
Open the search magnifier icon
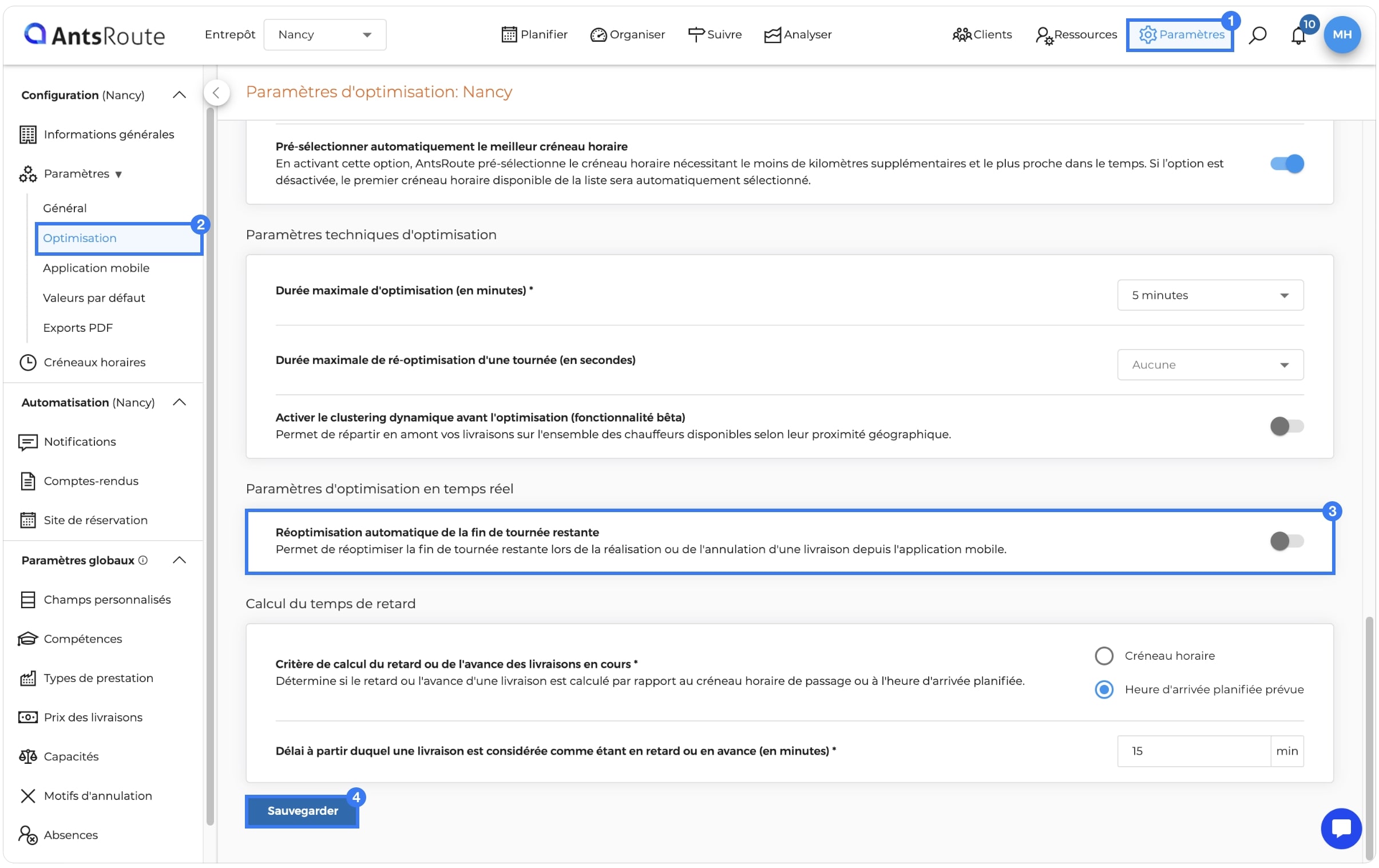click(1257, 35)
